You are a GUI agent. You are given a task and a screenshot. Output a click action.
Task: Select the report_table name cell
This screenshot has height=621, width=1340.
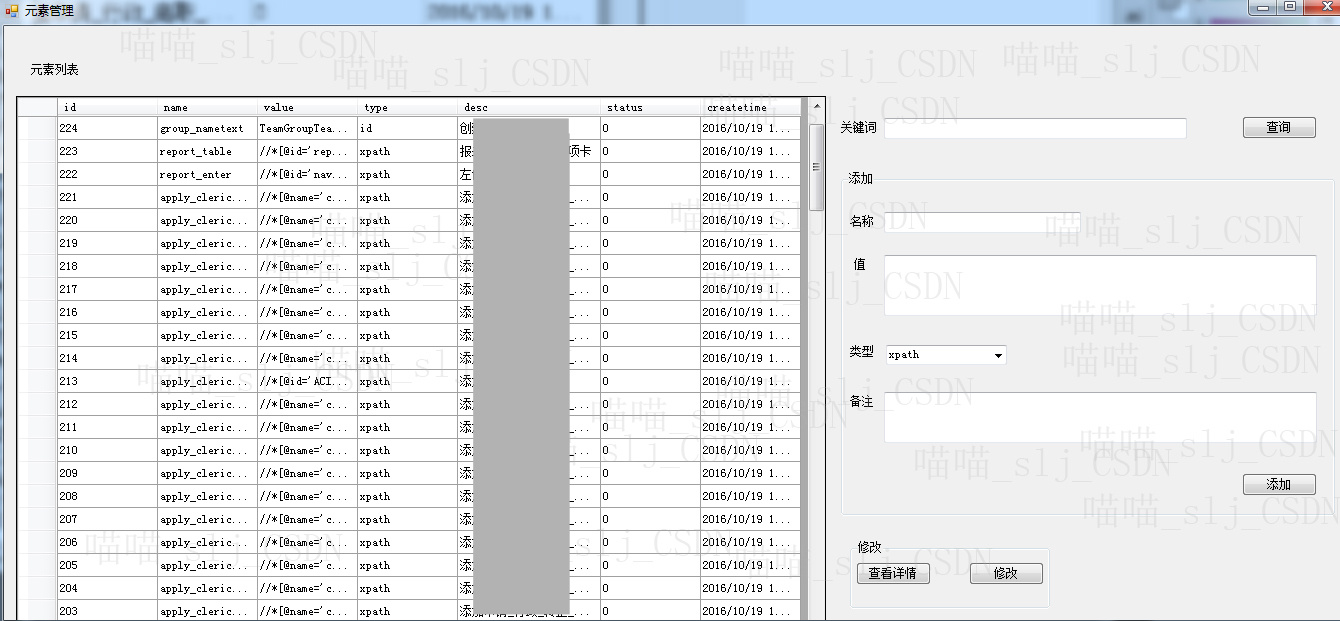[x=207, y=151]
